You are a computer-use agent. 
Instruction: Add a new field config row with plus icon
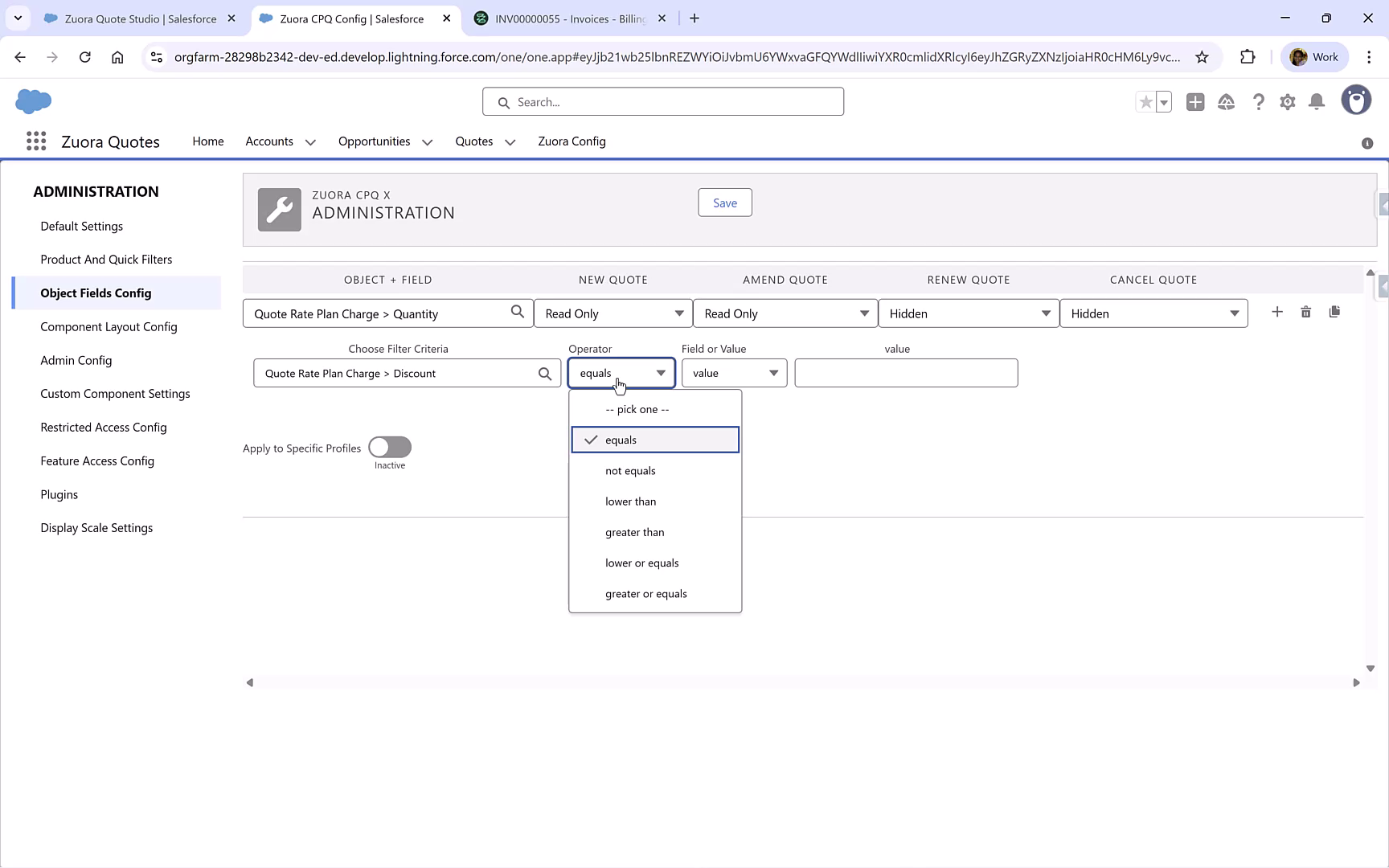coord(1277,312)
